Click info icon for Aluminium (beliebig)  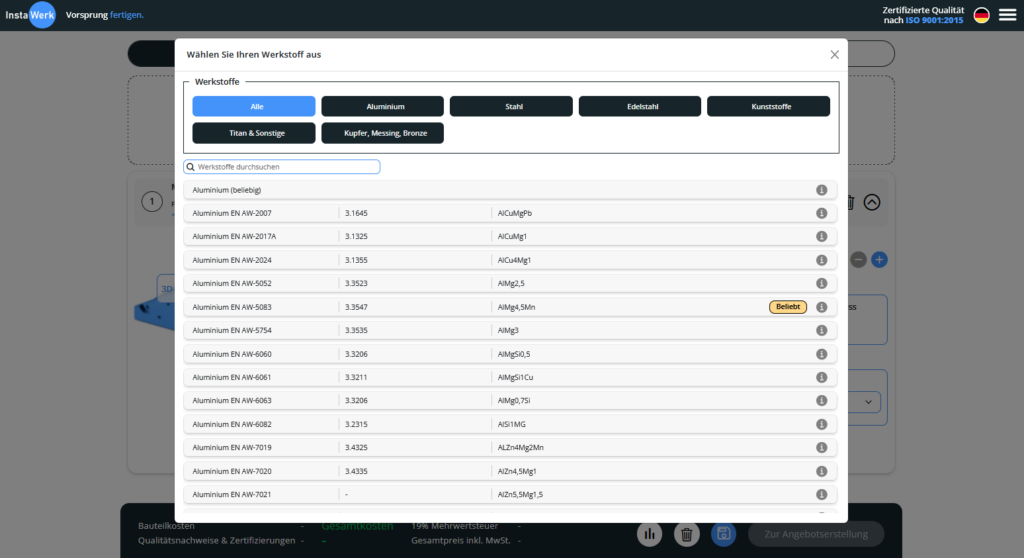821,190
